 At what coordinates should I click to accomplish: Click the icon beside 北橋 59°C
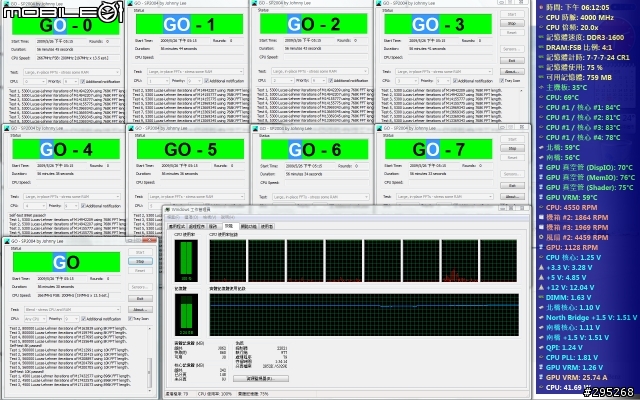[x=541, y=147]
